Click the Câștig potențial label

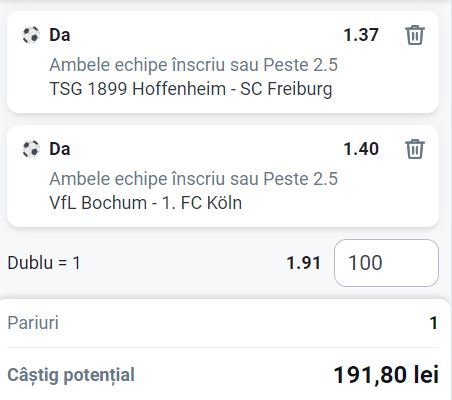pyautogui.click(x=71, y=375)
